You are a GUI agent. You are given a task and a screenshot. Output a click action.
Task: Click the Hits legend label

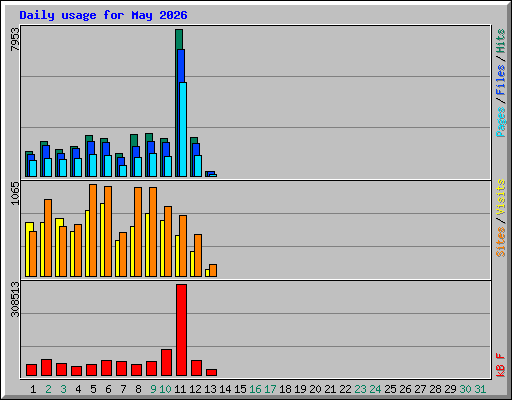click(500, 41)
